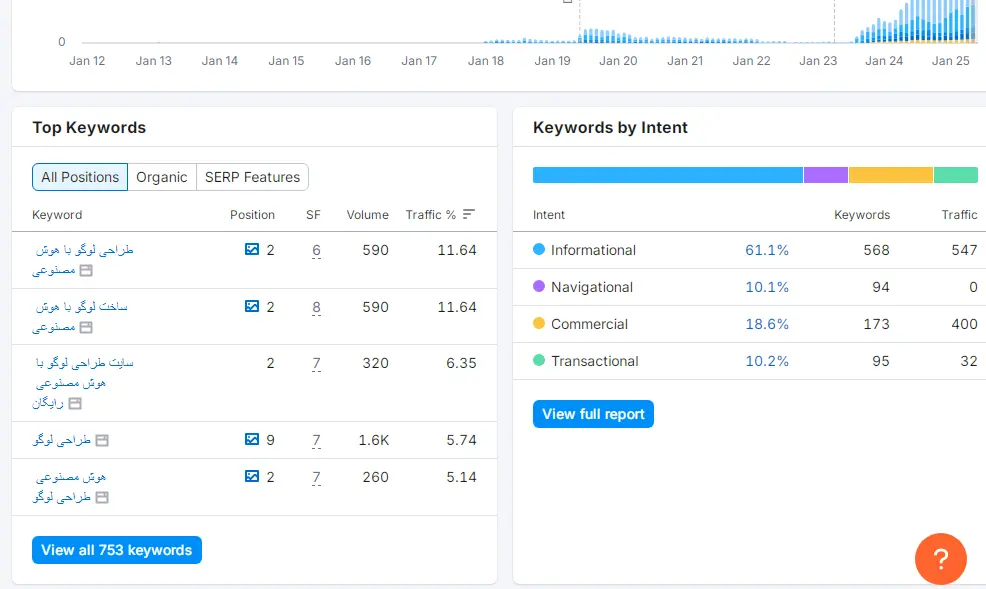Open SERP snapshot icon for 1.6K keyword
Image resolution: width=986 pixels, height=589 pixels.
coord(102,441)
